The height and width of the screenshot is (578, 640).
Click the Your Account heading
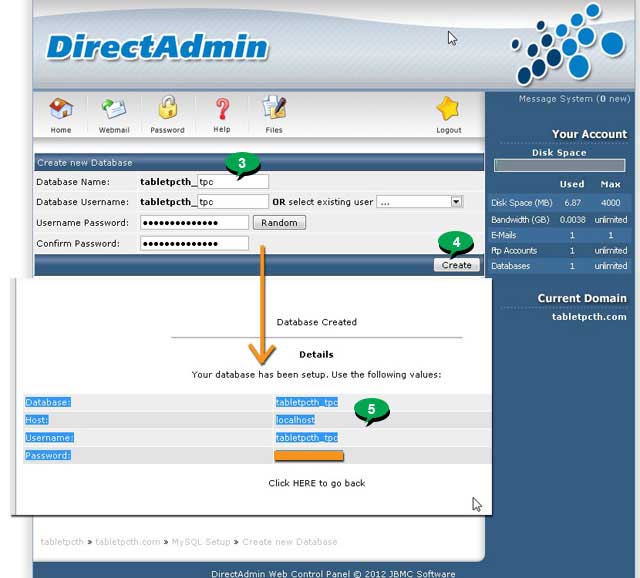click(589, 134)
